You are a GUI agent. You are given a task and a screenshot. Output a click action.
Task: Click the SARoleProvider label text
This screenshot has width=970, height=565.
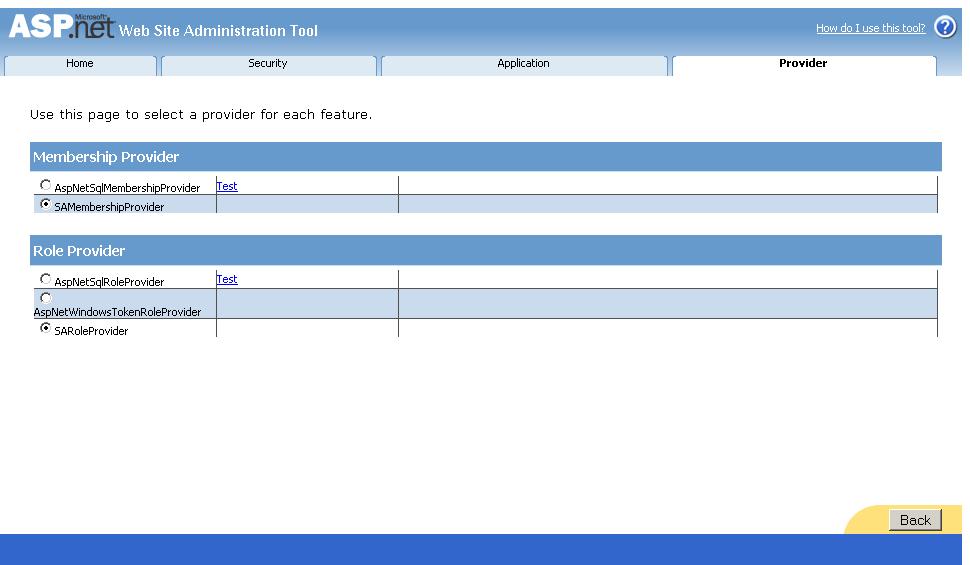tap(92, 331)
